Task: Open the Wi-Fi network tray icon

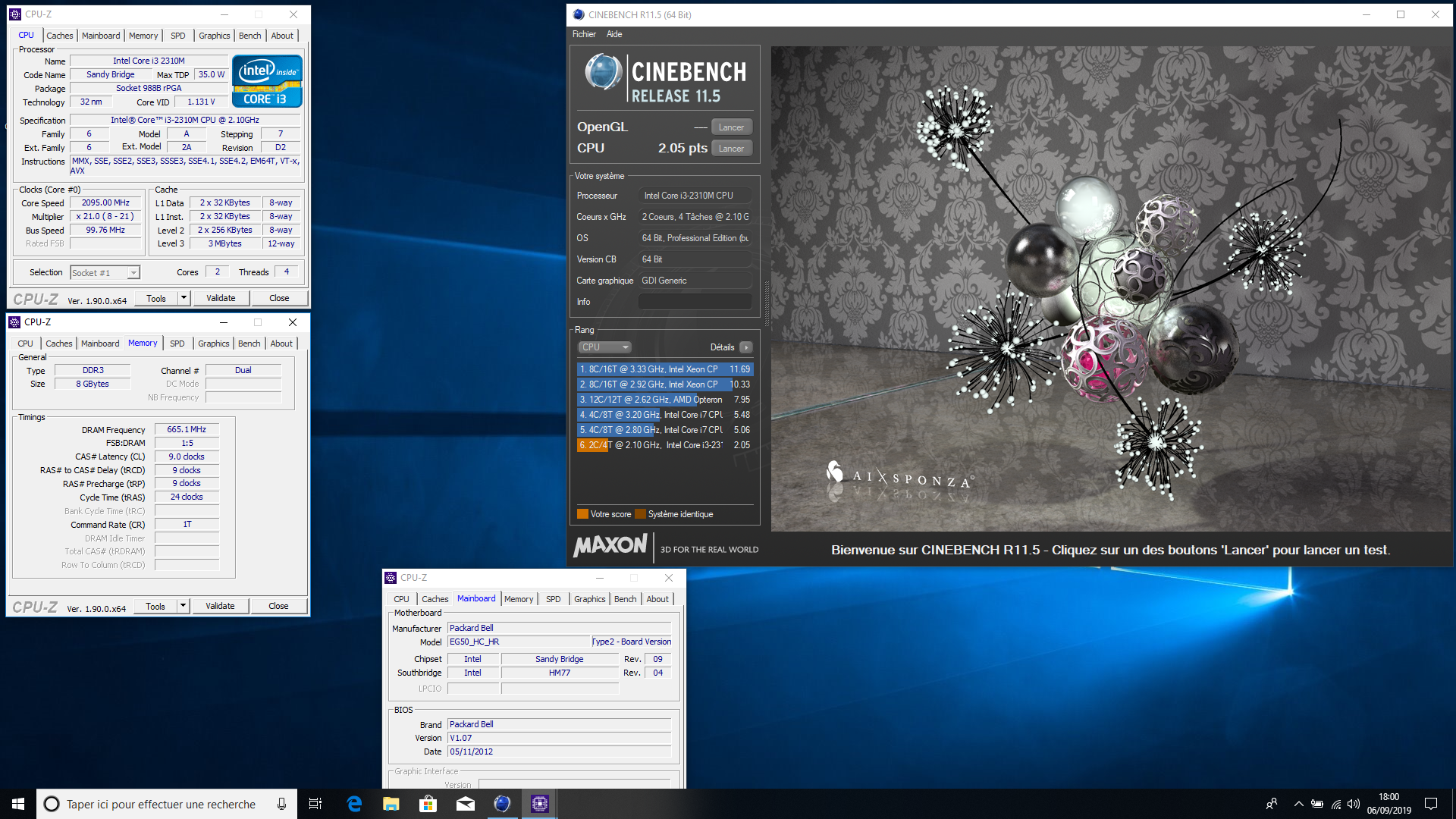Action: pos(1336,804)
